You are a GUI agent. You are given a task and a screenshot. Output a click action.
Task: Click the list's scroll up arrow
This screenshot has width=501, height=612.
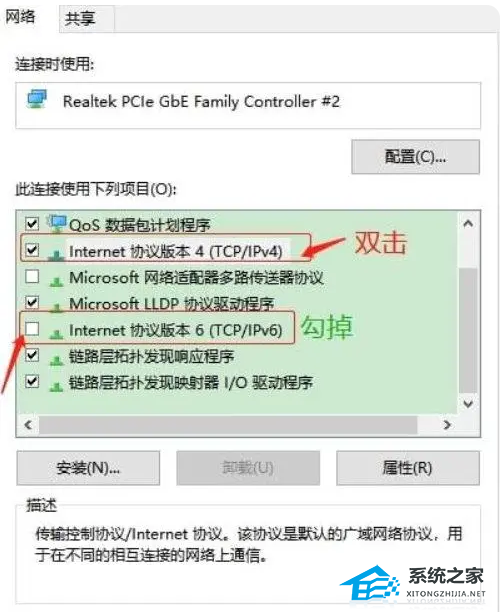tap(468, 224)
